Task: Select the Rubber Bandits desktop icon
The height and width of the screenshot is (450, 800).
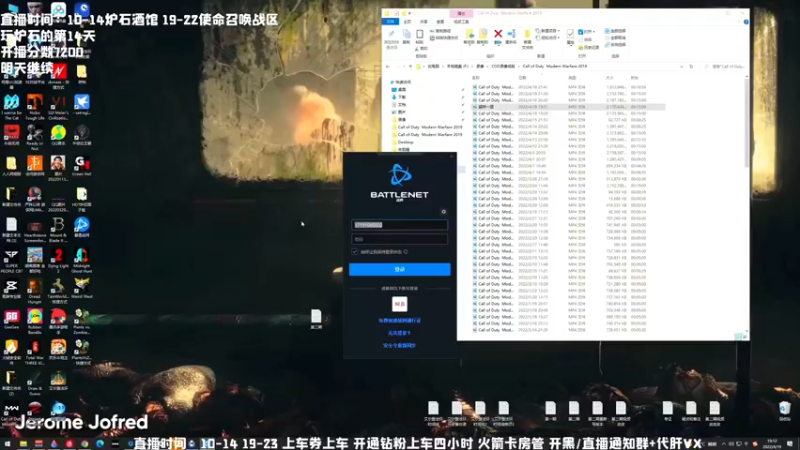Action: tap(35, 321)
